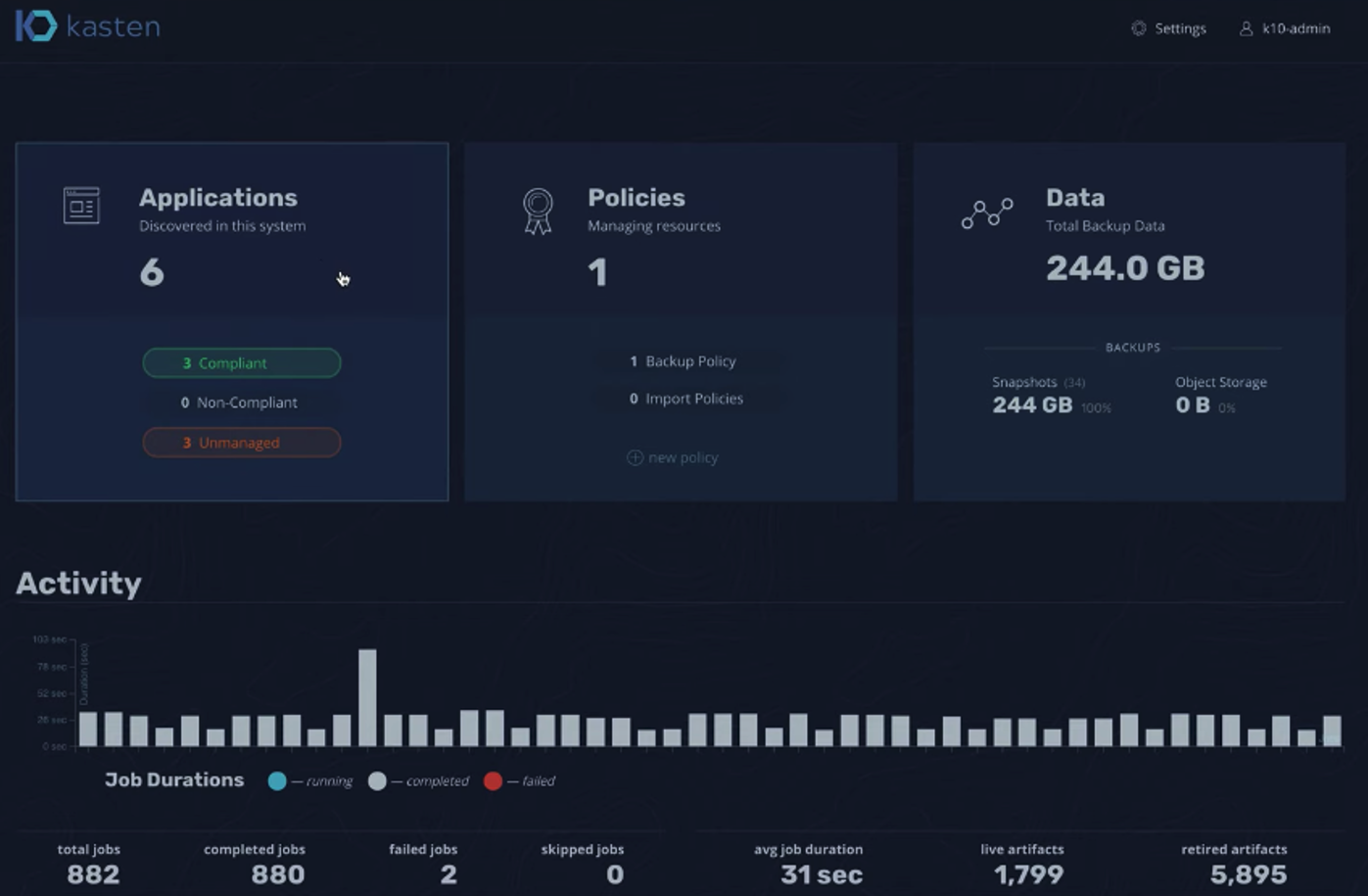Click the Object Storage 0 B value
Screen dimensions: 1368x896
pos(1193,405)
